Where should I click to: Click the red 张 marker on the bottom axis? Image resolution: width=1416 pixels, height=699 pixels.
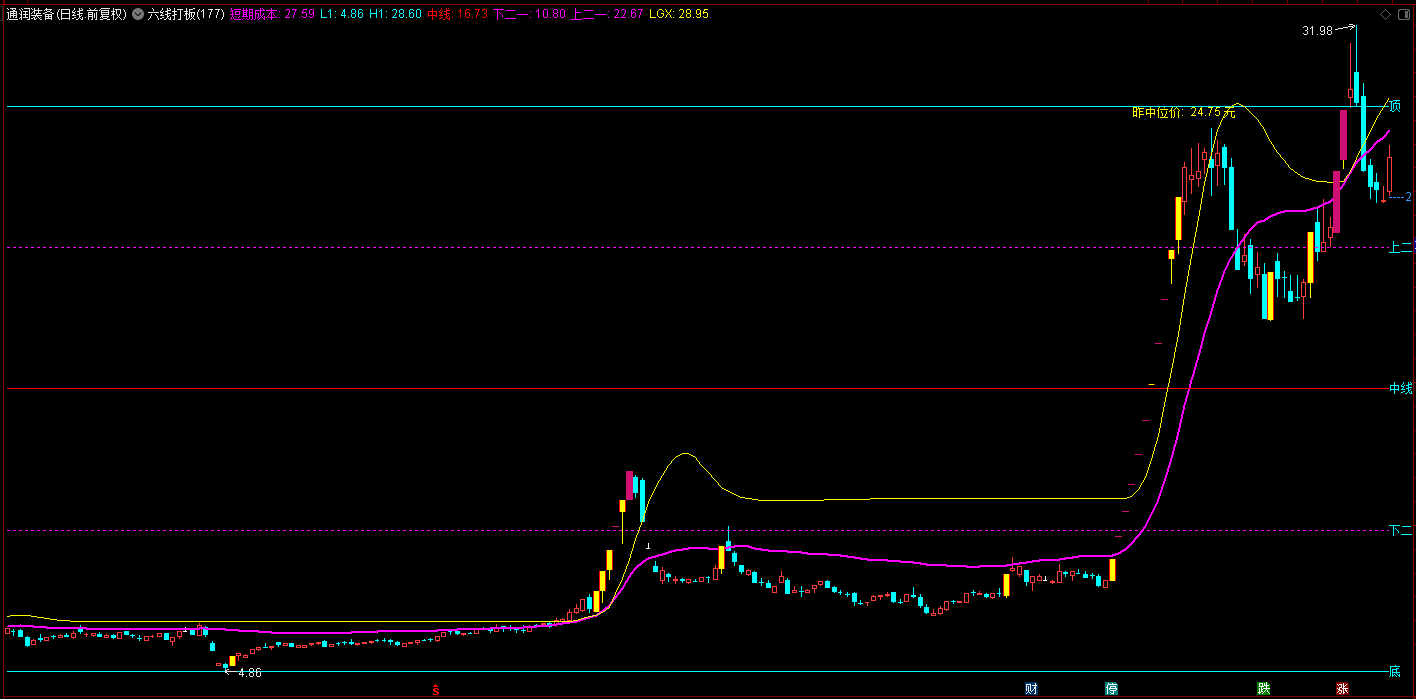coord(1341,688)
